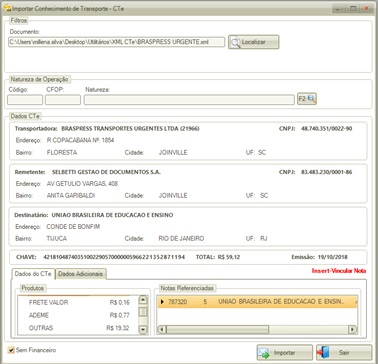Click the Sair button to exit
378x364 pixels.
coord(344,352)
